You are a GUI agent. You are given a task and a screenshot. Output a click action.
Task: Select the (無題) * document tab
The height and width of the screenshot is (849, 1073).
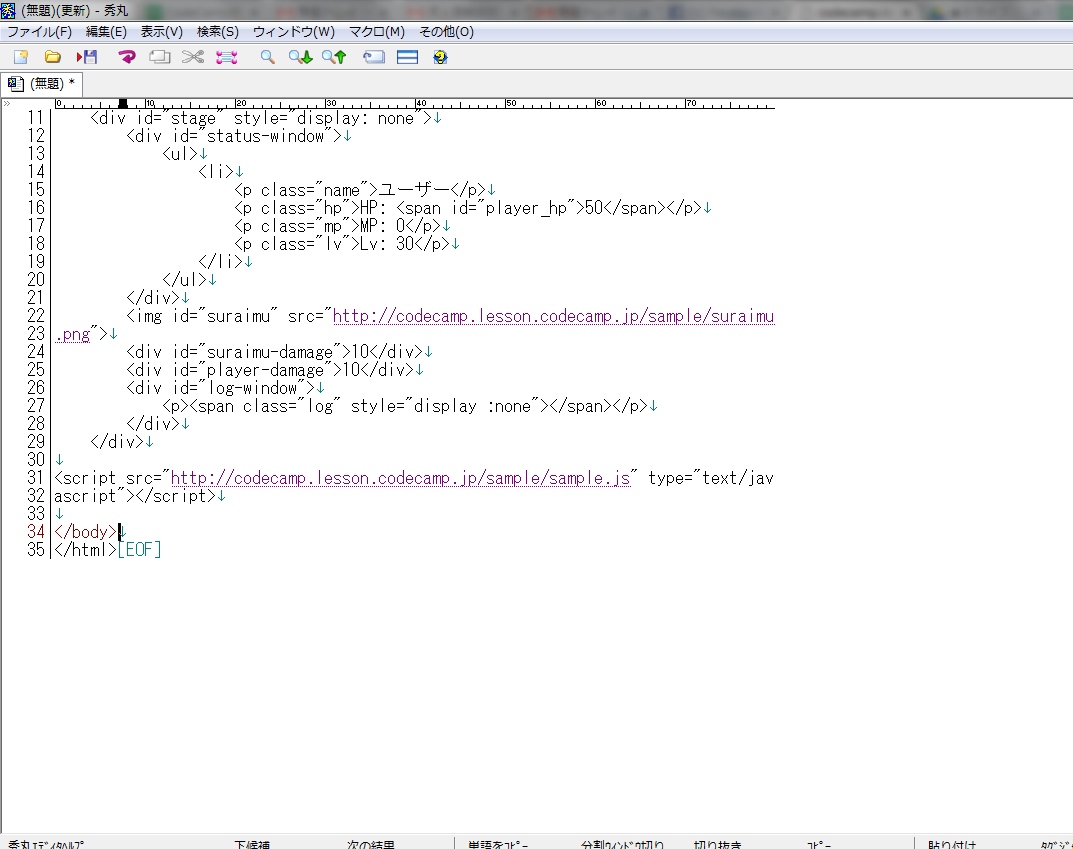coord(41,84)
